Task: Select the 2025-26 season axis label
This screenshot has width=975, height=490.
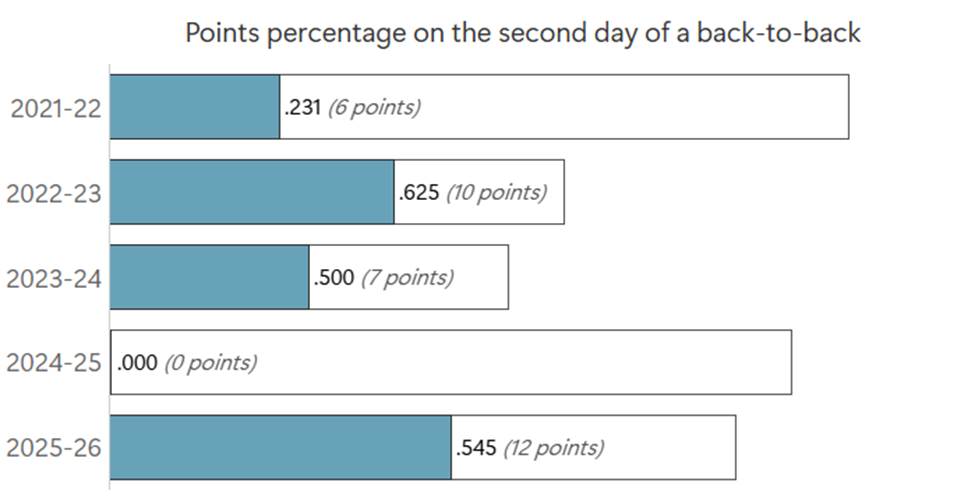Action: coord(55,448)
